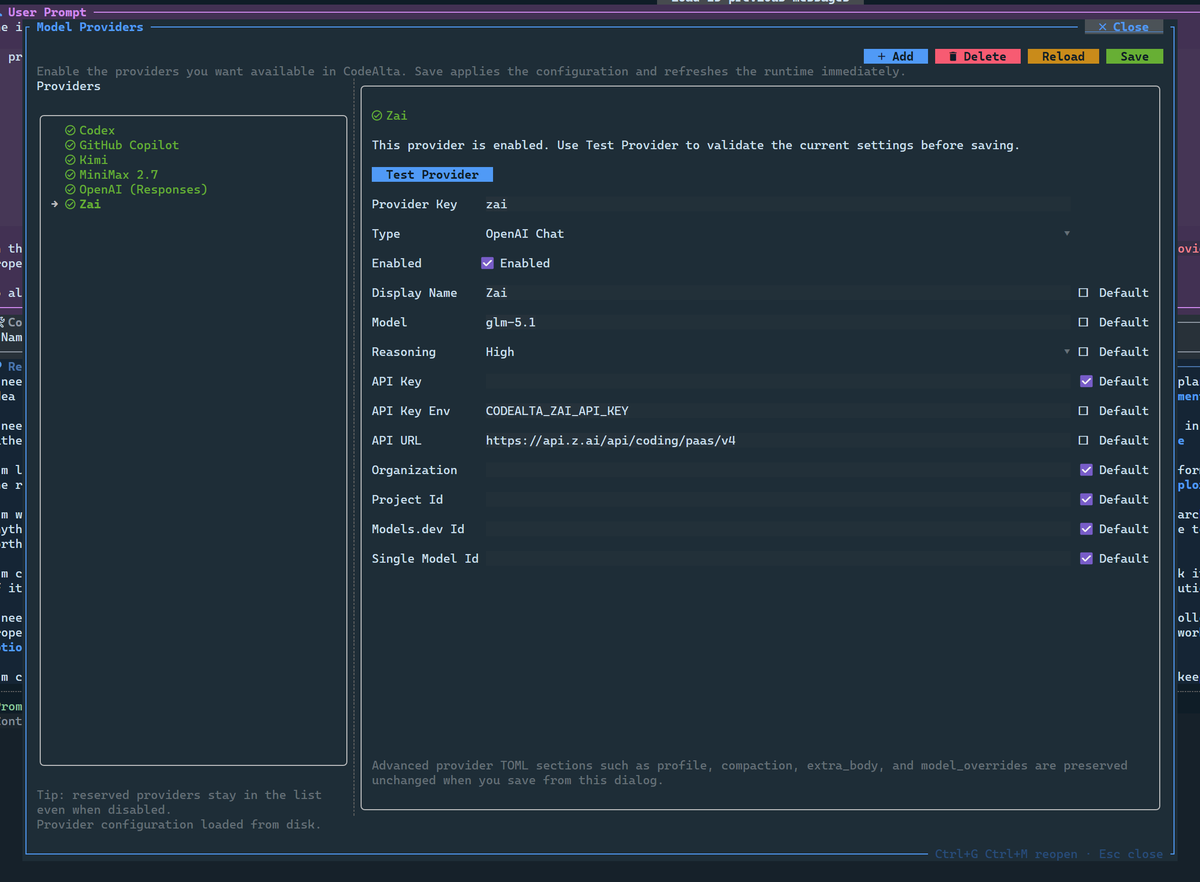Viewport: 1200px width, 882px height.
Task: Click the empty Models.dev Id field
Action: (777, 529)
